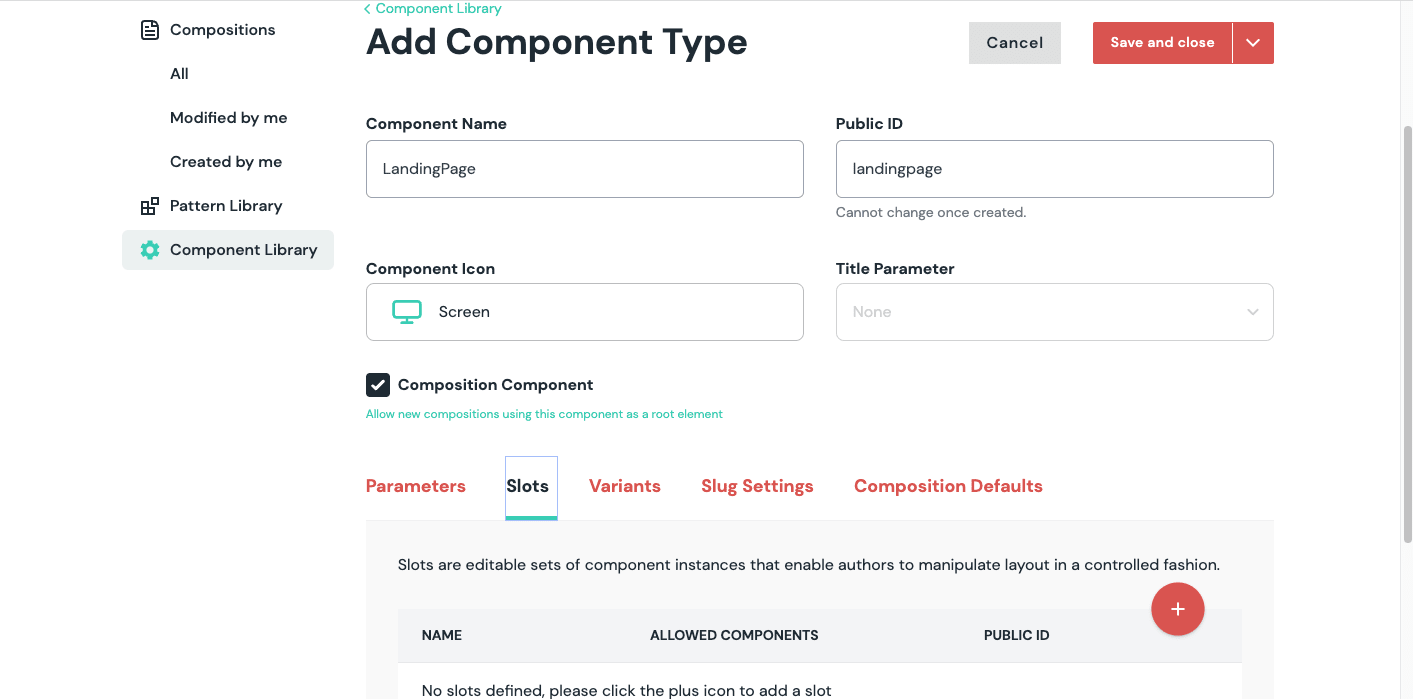
Task: Switch to the Parameters tab
Action: [x=416, y=486]
